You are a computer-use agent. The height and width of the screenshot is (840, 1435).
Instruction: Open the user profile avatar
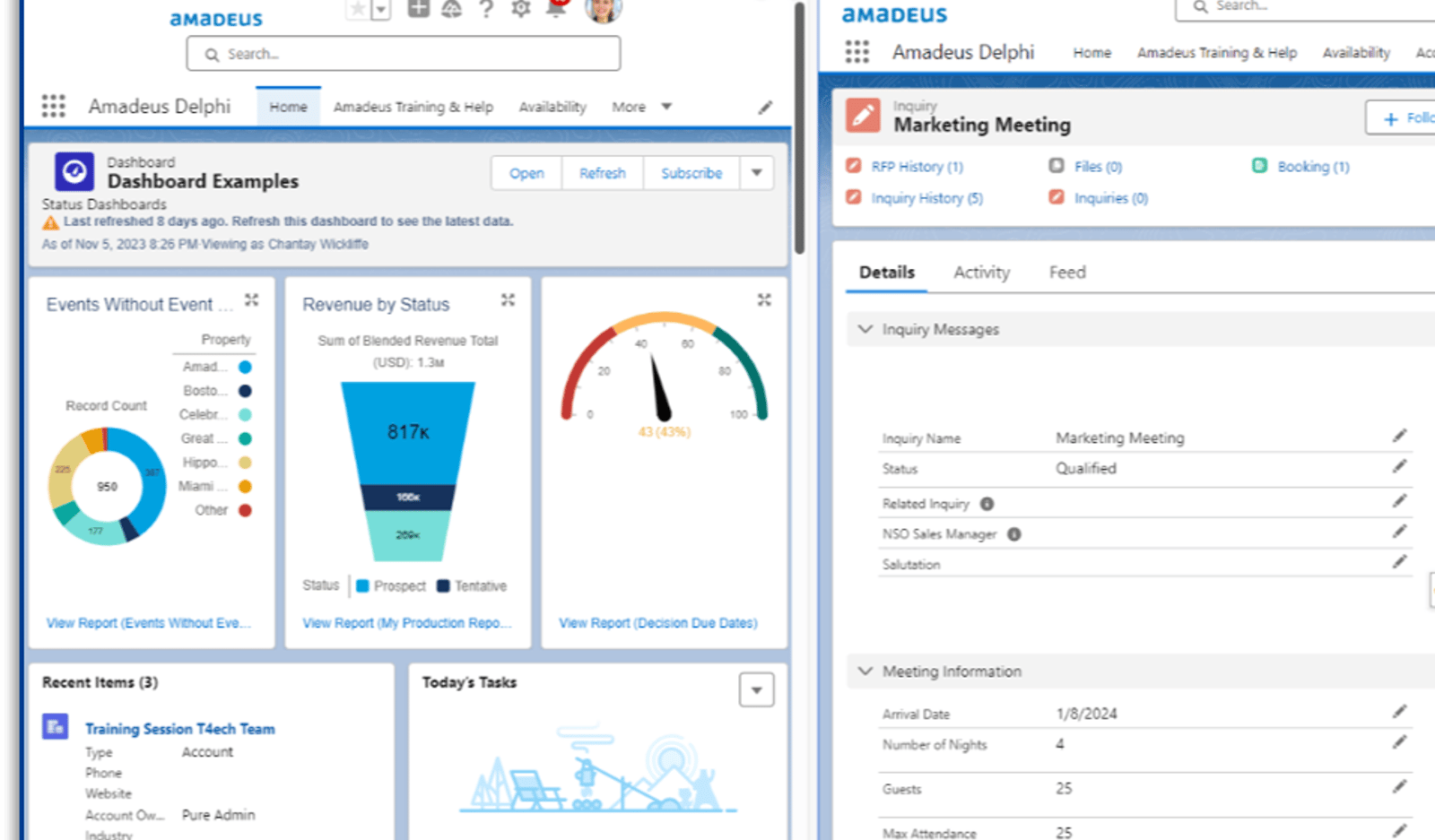[x=603, y=9]
